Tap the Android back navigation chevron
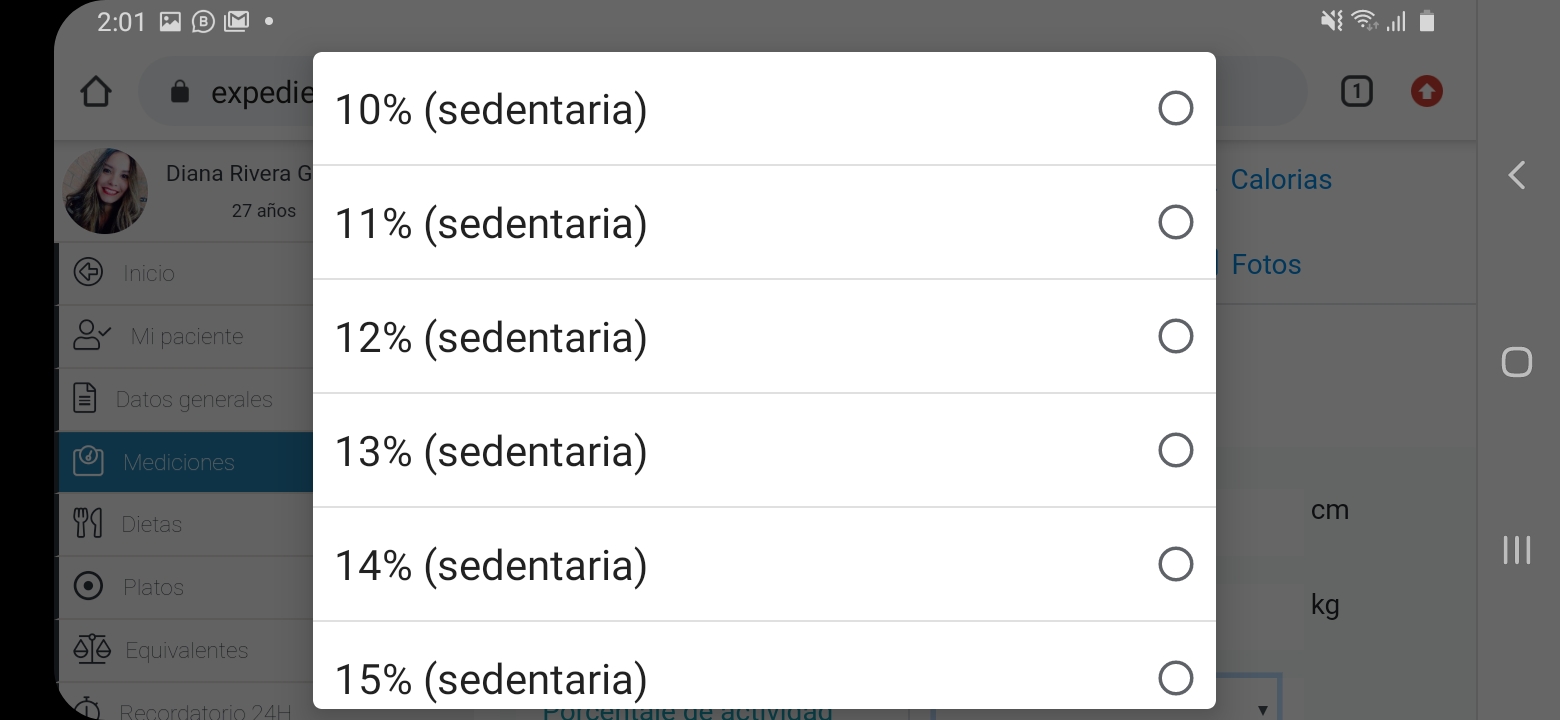This screenshot has height=720, width=1560. [1517, 175]
